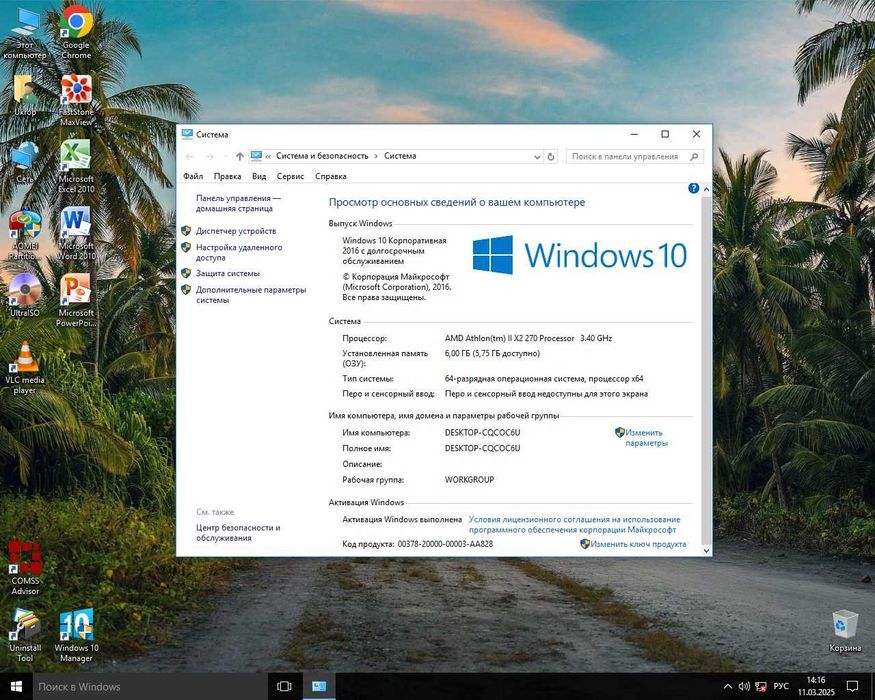
Task: Click the scroll down arrow in Система window
Action: coord(706,550)
